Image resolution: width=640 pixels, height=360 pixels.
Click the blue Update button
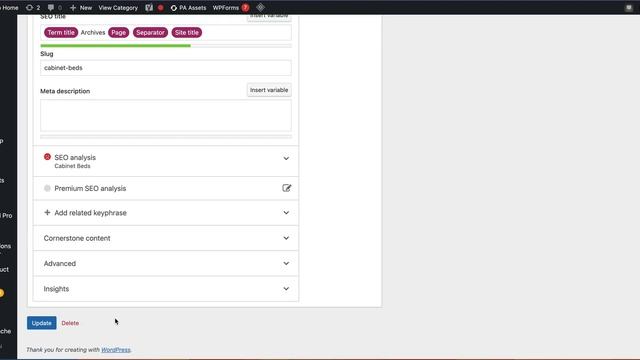point(42,323)
